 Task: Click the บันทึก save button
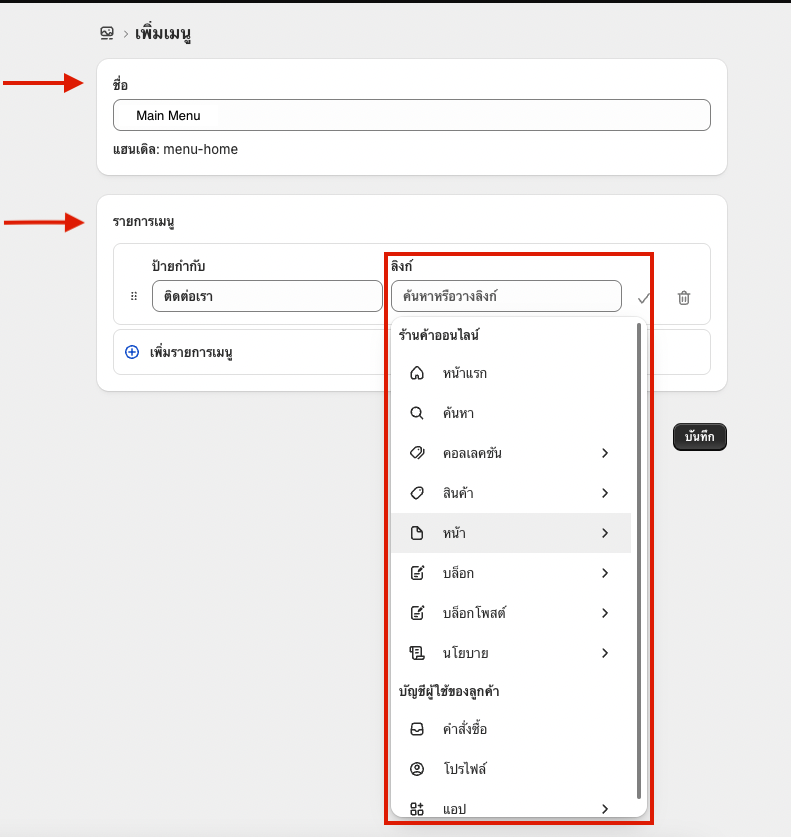[x=700, y=437]
